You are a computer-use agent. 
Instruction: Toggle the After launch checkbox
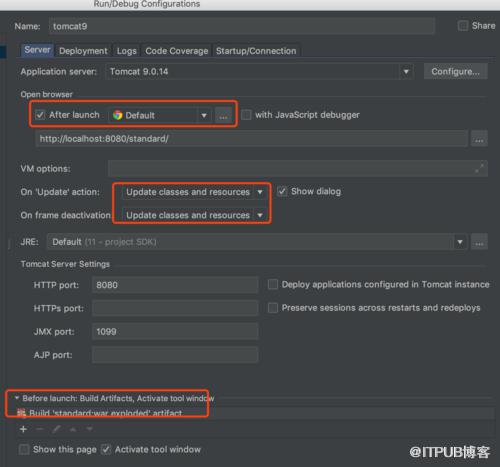click(x=40, y=115)
